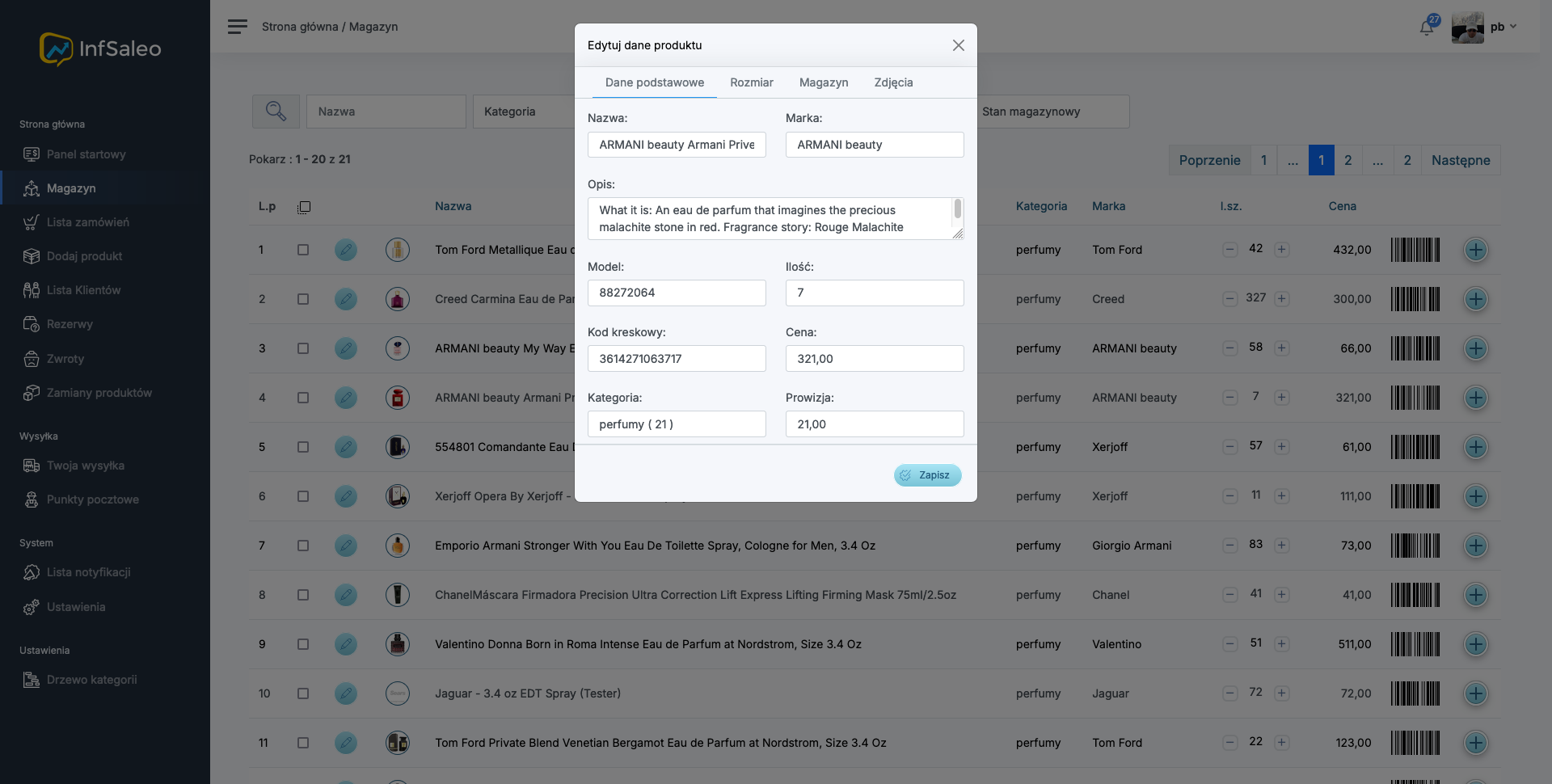Click Opis textarea scrollbar

pyautogui.click(x=958, y=209)
